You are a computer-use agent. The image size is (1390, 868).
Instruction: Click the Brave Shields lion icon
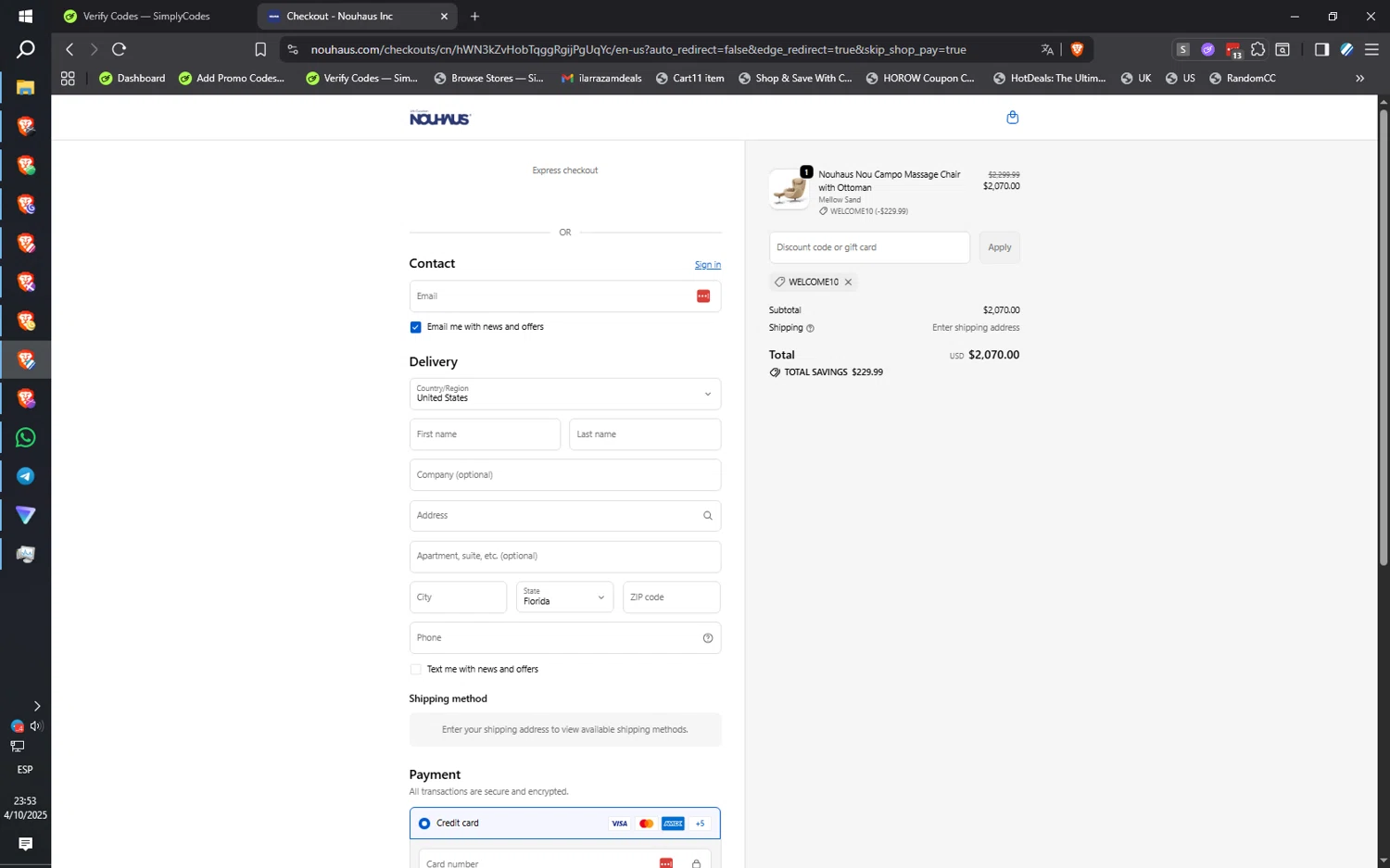click(x=1077, y=49)
